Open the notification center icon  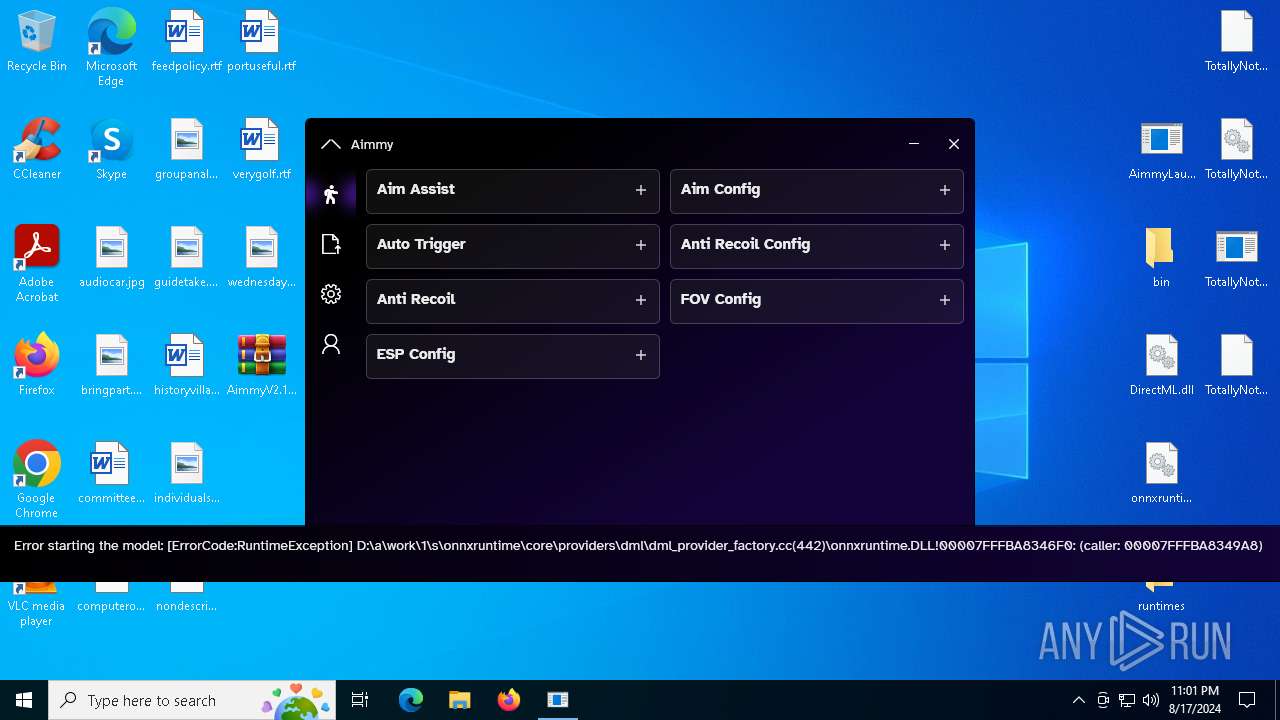click(x=1247, y=700)
